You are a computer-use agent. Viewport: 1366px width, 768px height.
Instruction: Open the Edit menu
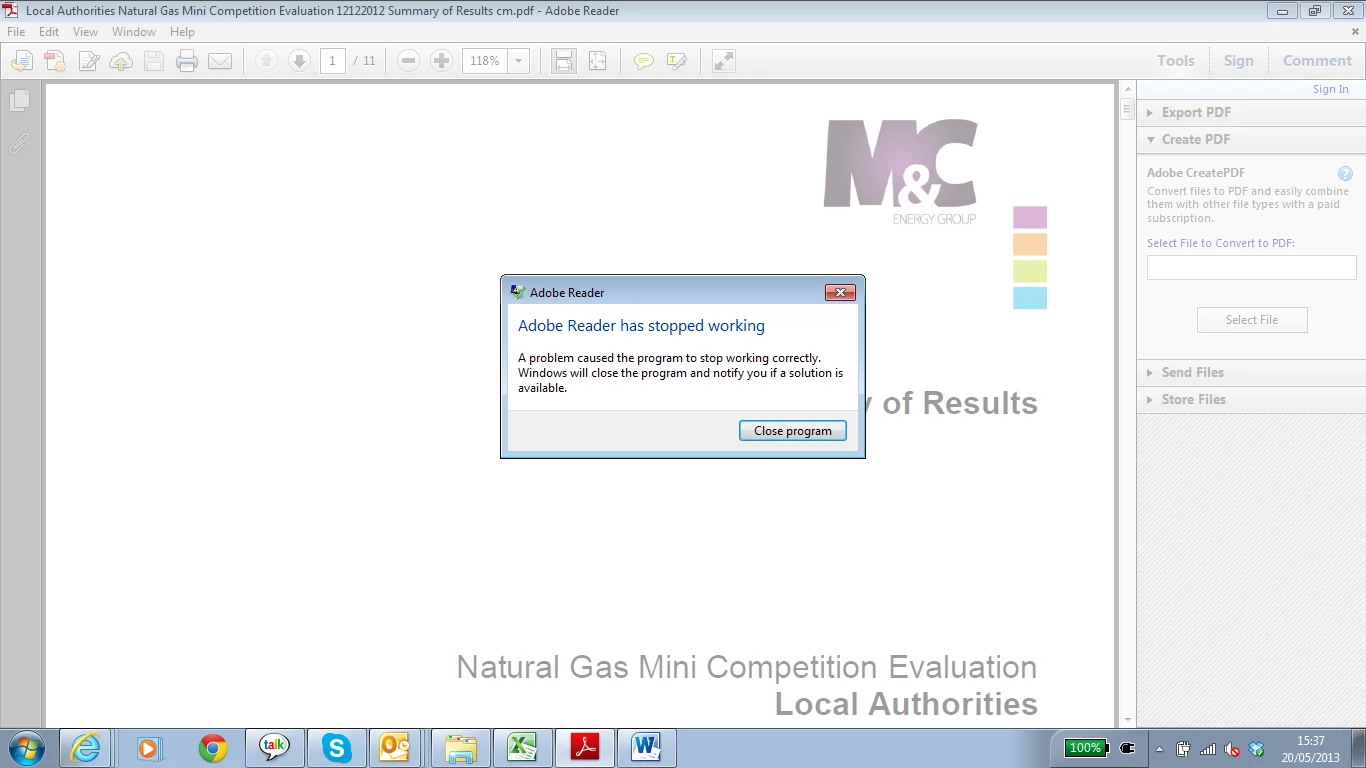pos(49,32)
